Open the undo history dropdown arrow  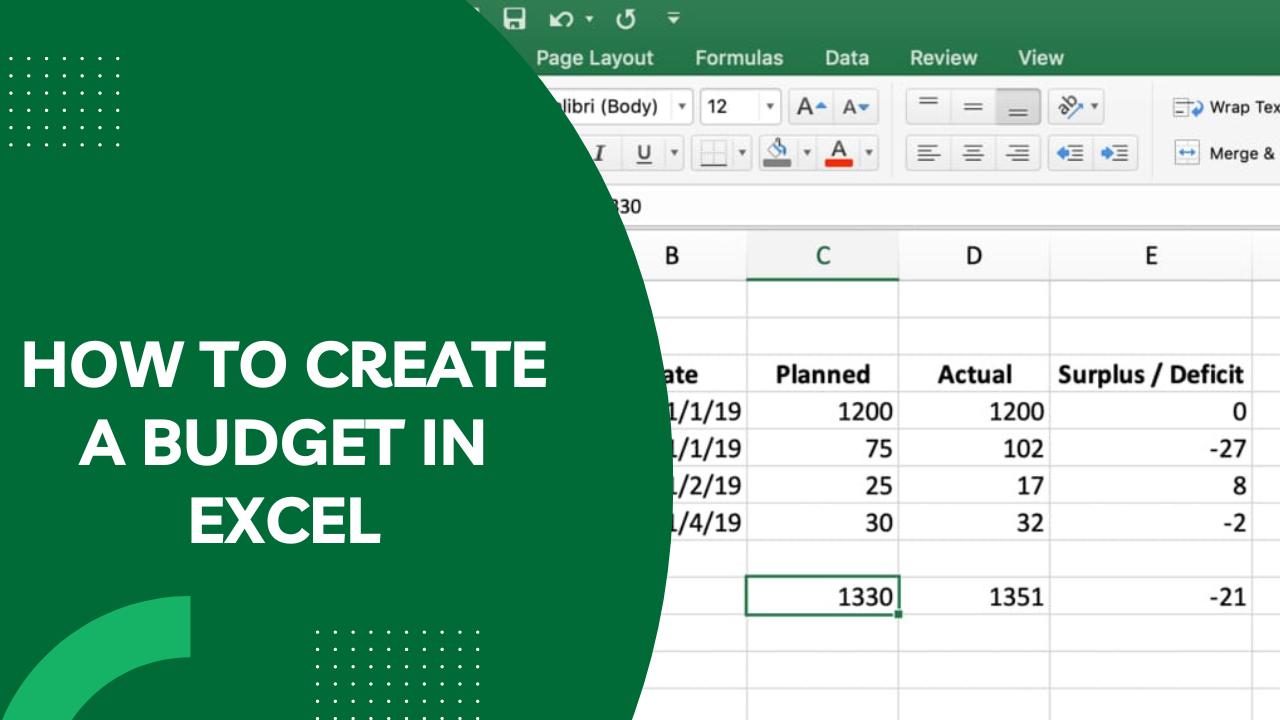[x=589, y=18]
